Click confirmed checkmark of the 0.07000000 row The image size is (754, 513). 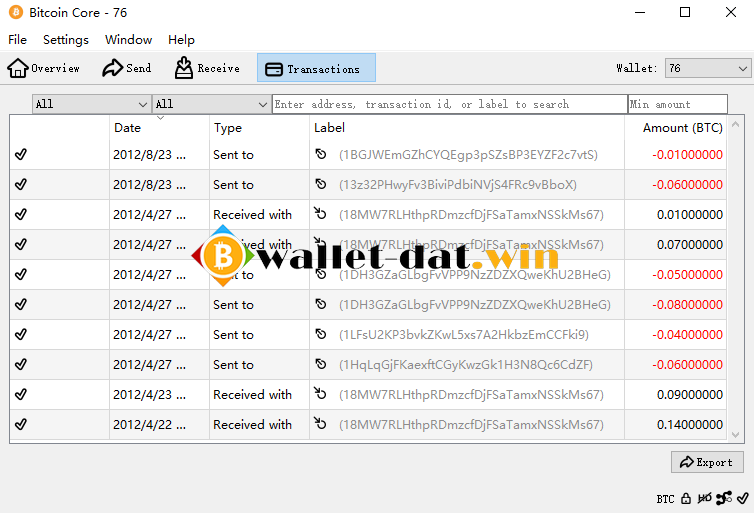[21, 244]
